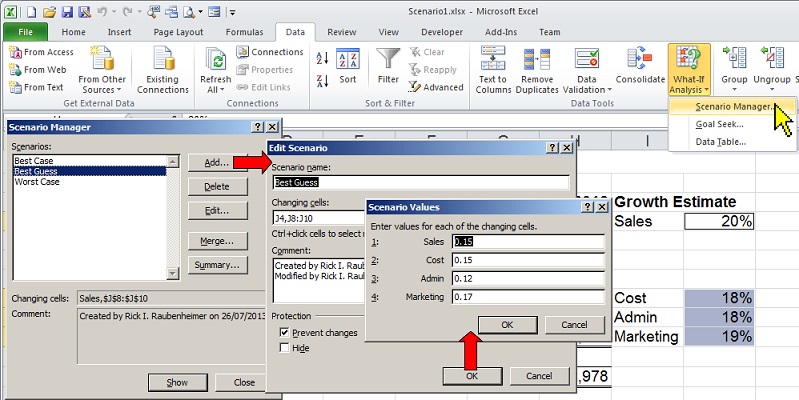Image resolution: width=799 pixels, height=400 pixels.
Task: Click the Admin value input field
Action: 528,278
